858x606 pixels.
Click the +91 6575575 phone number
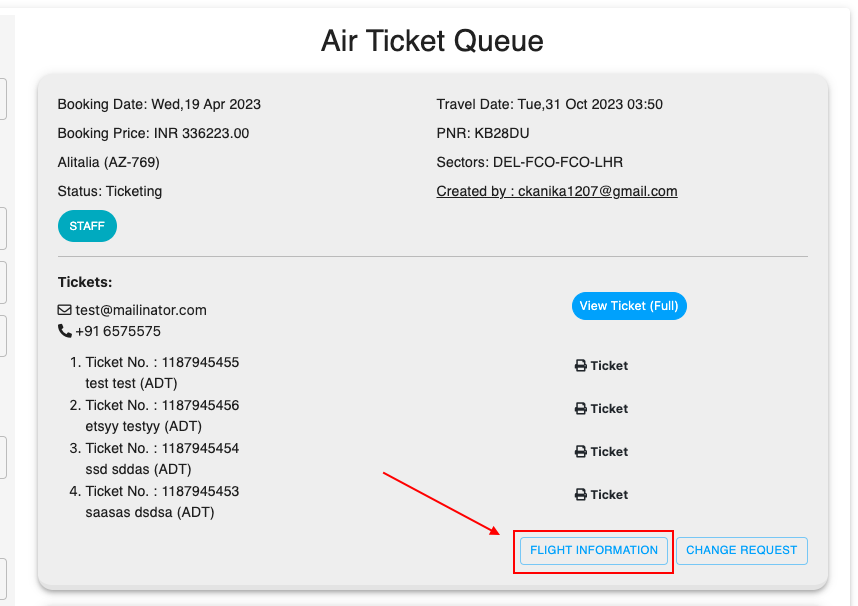[118, 331]
